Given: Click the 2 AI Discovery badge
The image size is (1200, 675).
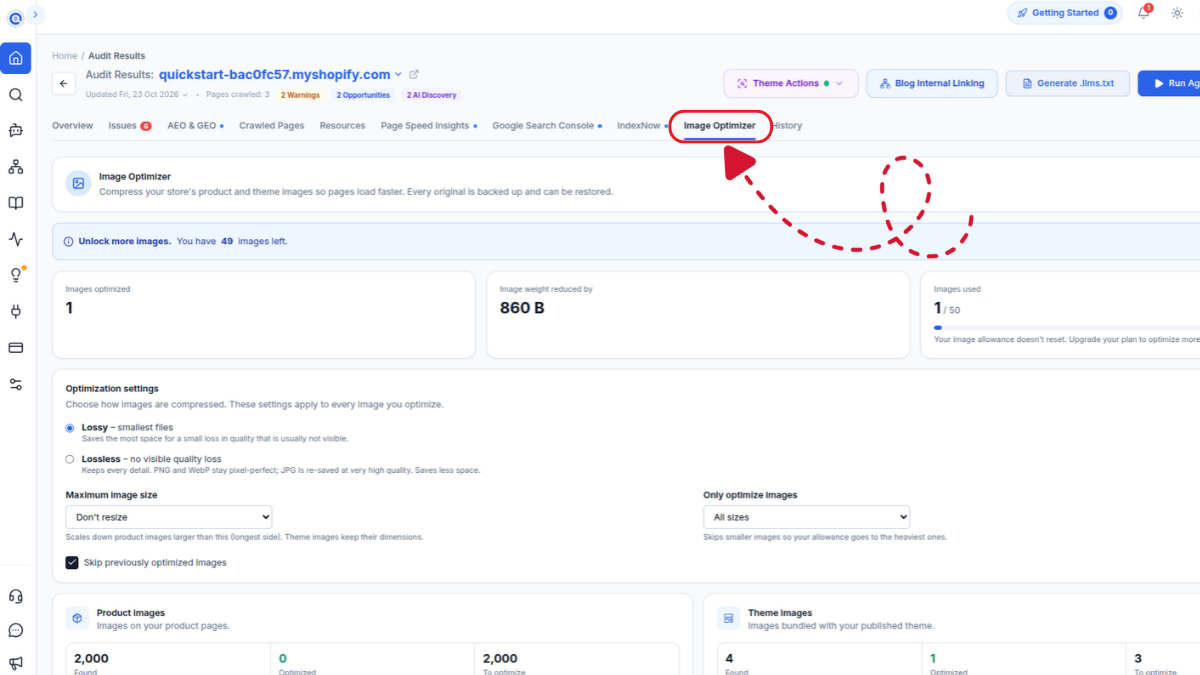Looking at the screenshot, I should click(x=431, y=95).
